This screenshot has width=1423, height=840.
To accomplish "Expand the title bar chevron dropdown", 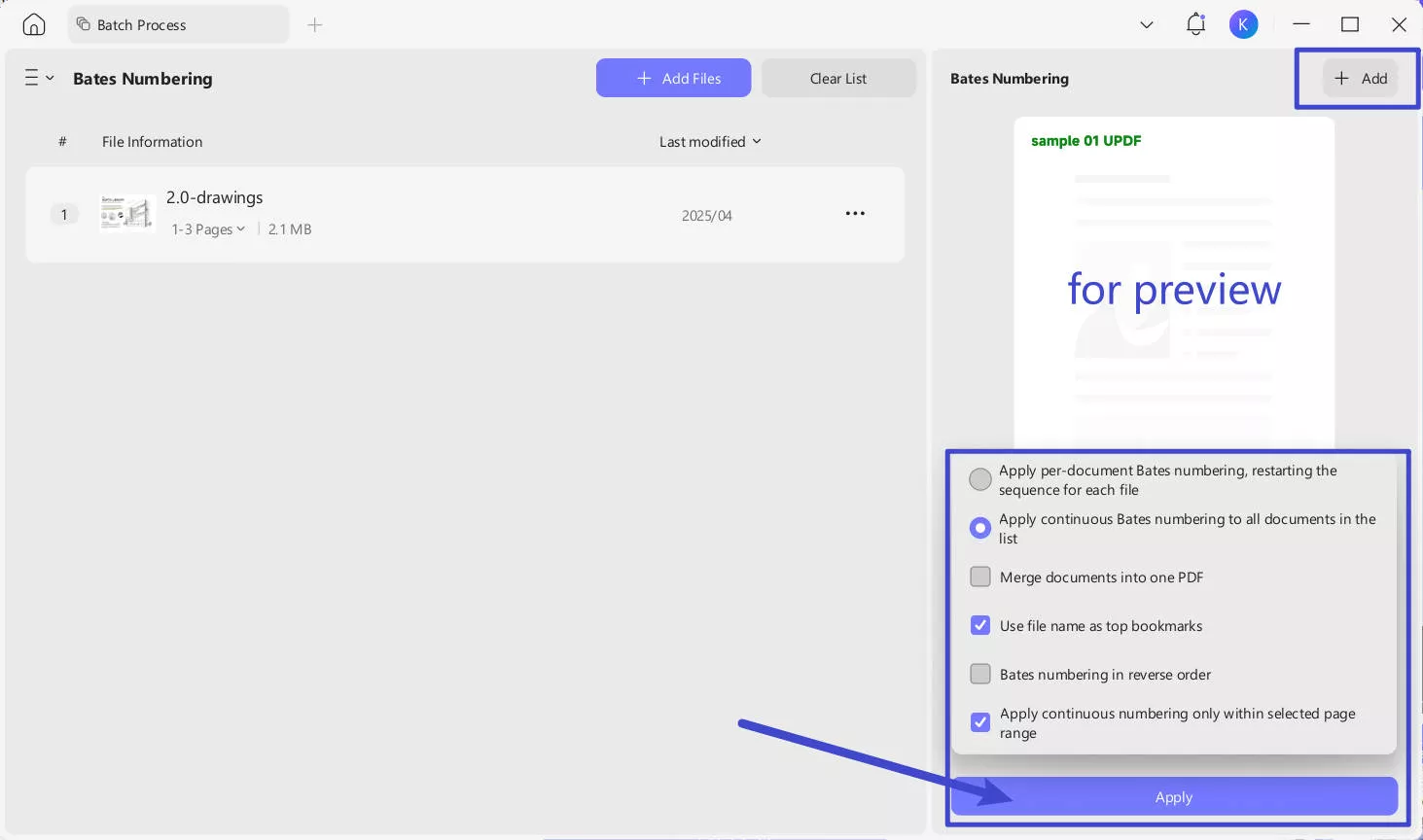I will (1147, 25).
